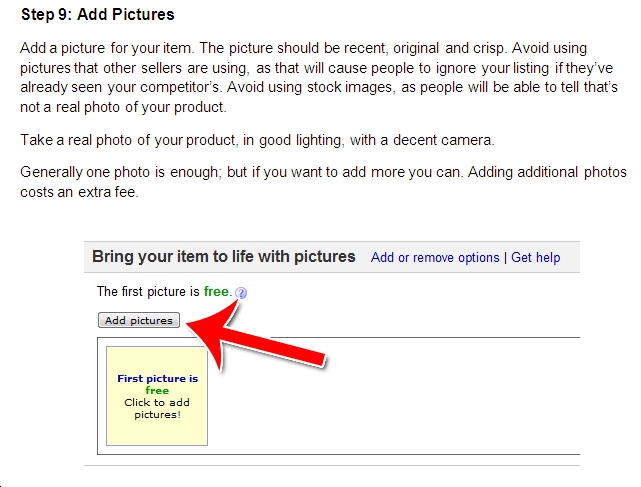Open the Get help link
Screen dimensions: 641x487
click(536, 258)
